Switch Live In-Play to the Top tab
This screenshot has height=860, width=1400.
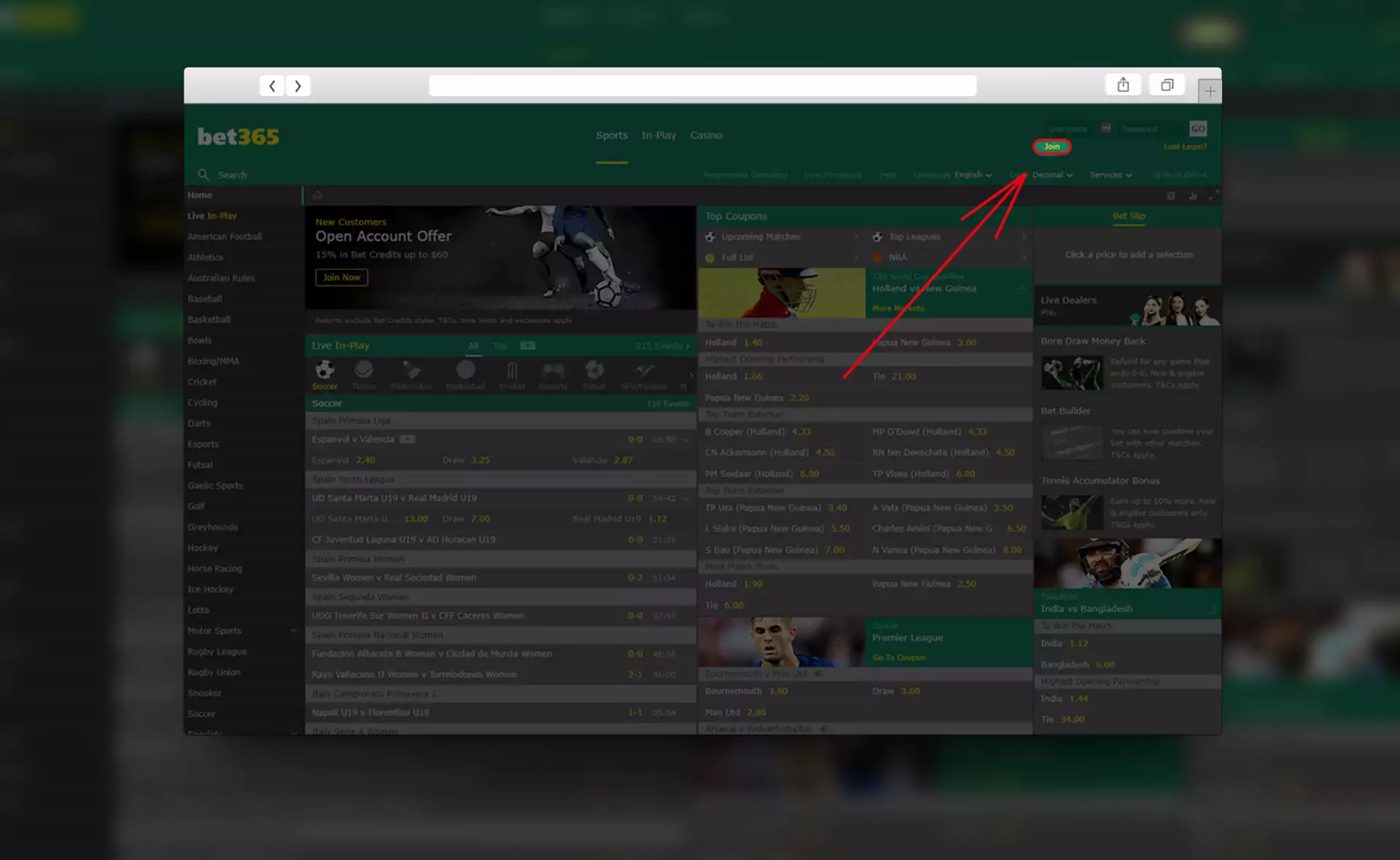point(500,346)
